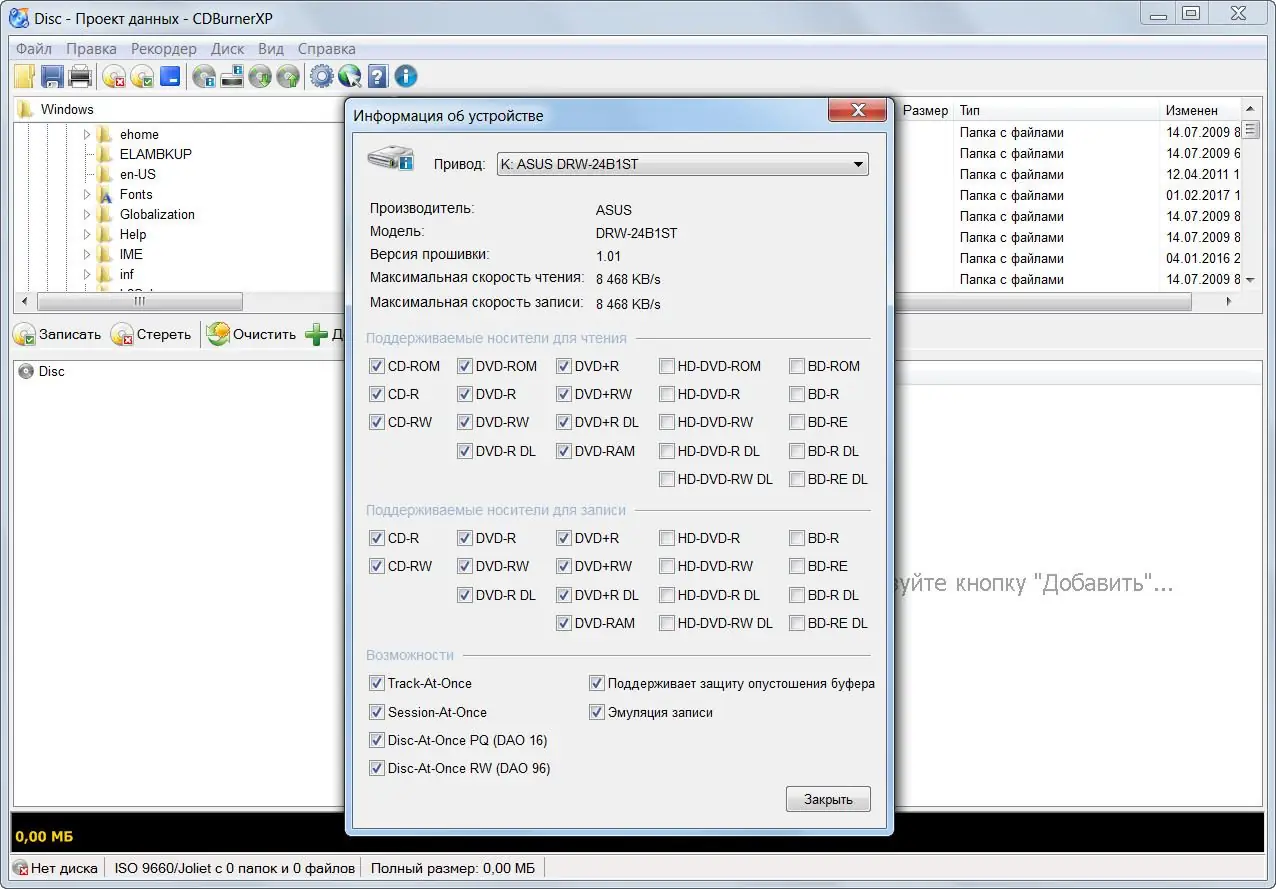Click the Burn disc icon with green checkmark
Viewport: 1276px width, 889px height.
tap(142, 76)
